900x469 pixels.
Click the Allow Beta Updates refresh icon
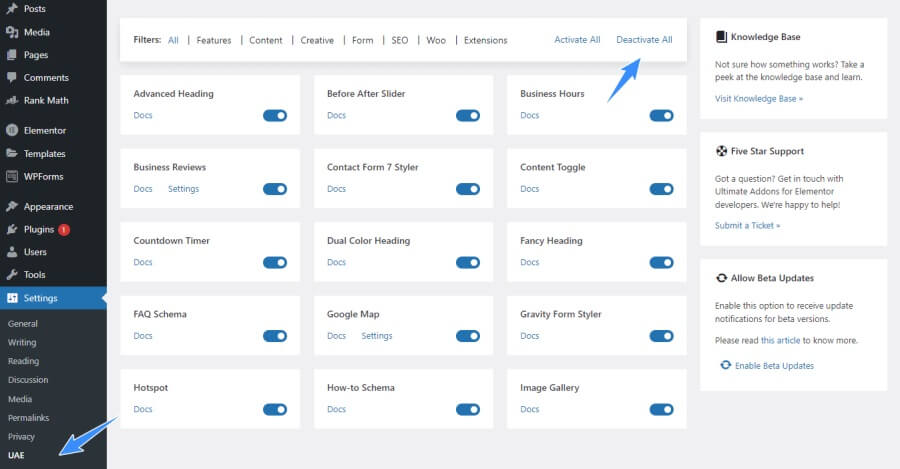[721, 278]
